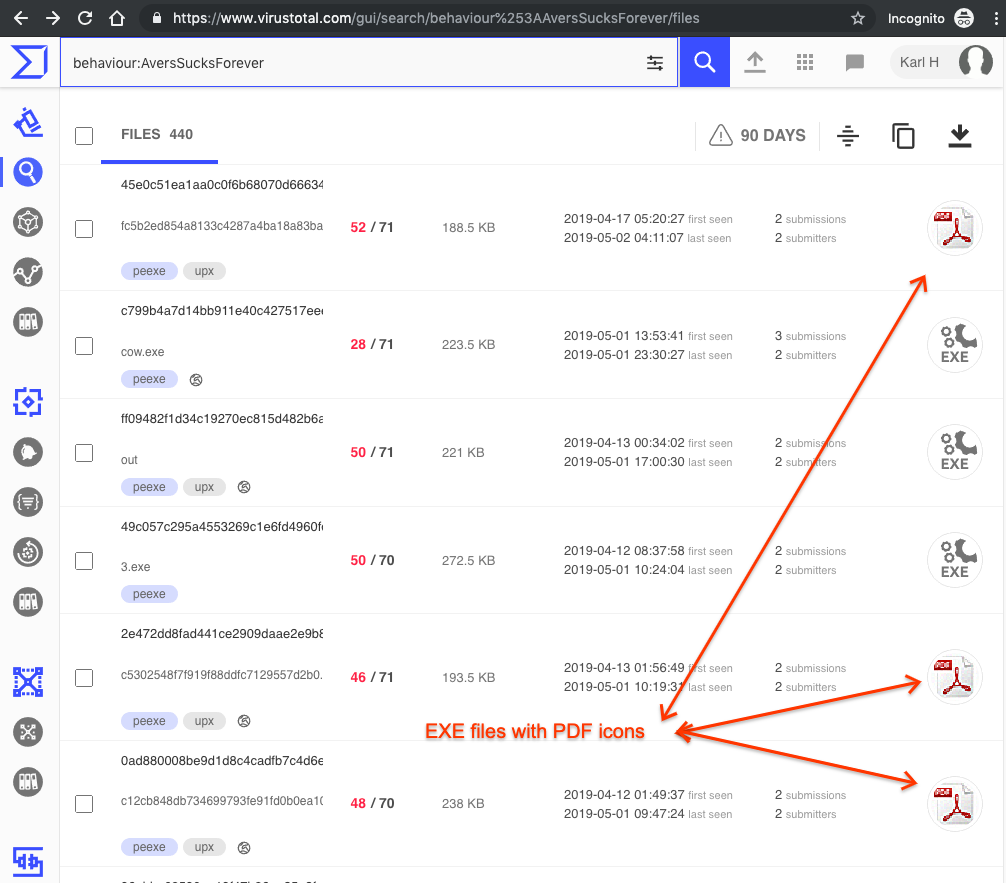Click PDF icon thumbnail of 2e472dd8 row
The width and height of the screenshot is (1006, 886).
955,677
